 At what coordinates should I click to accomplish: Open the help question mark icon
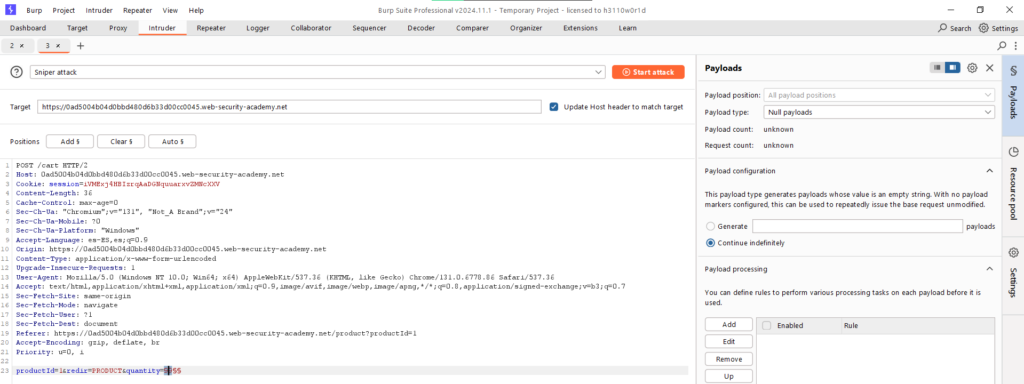(x=16, y=72)
